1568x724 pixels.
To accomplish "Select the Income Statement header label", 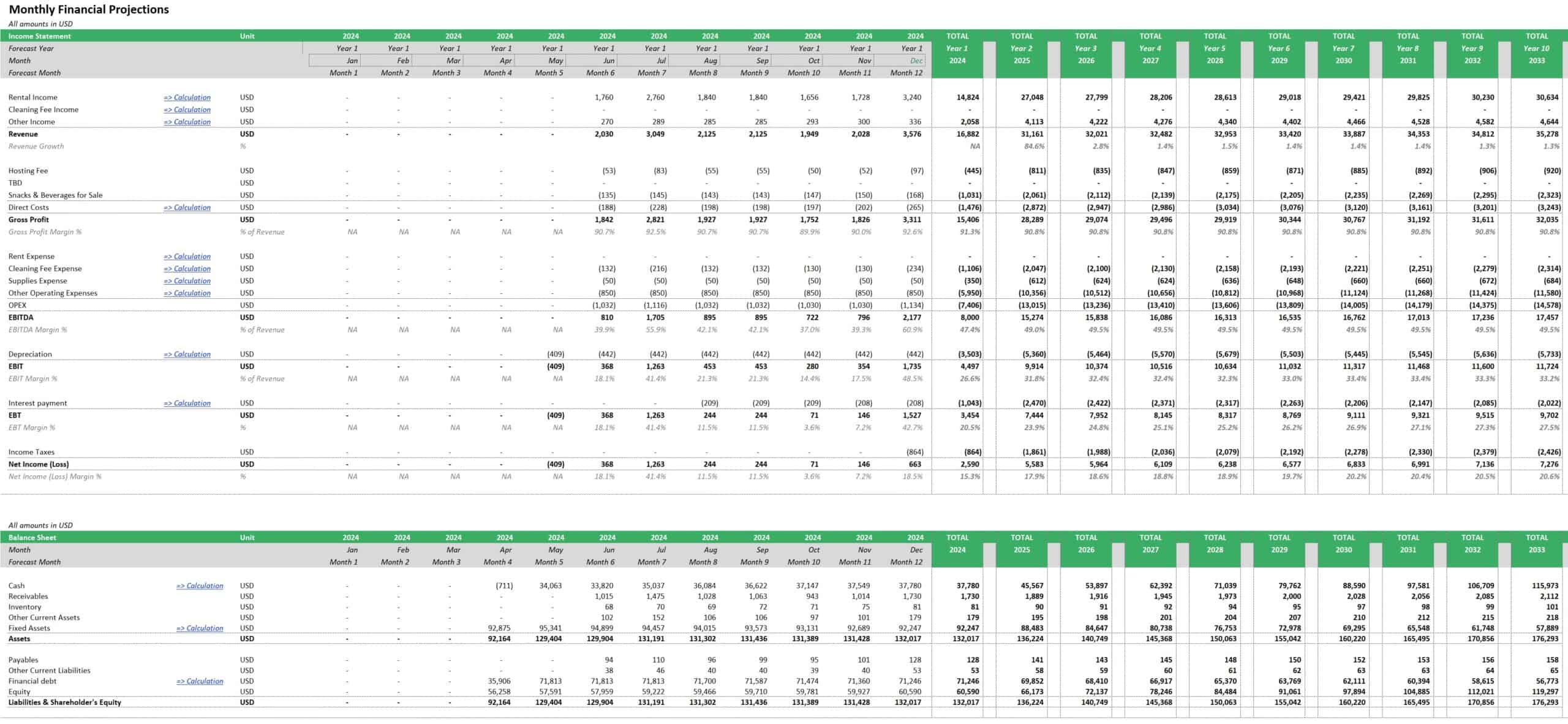I will click(x=40, y=36).
